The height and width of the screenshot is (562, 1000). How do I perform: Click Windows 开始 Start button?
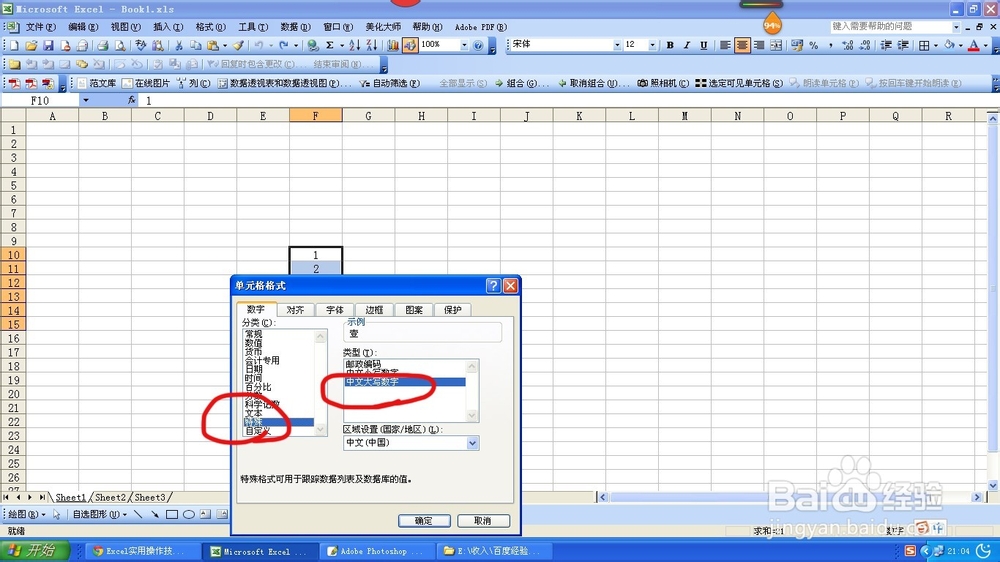click(34, 551)
